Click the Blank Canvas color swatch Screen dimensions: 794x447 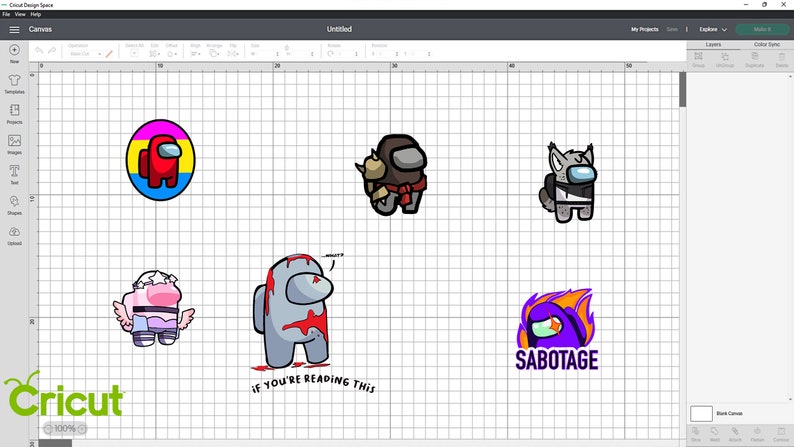click(x=701, y=414)
